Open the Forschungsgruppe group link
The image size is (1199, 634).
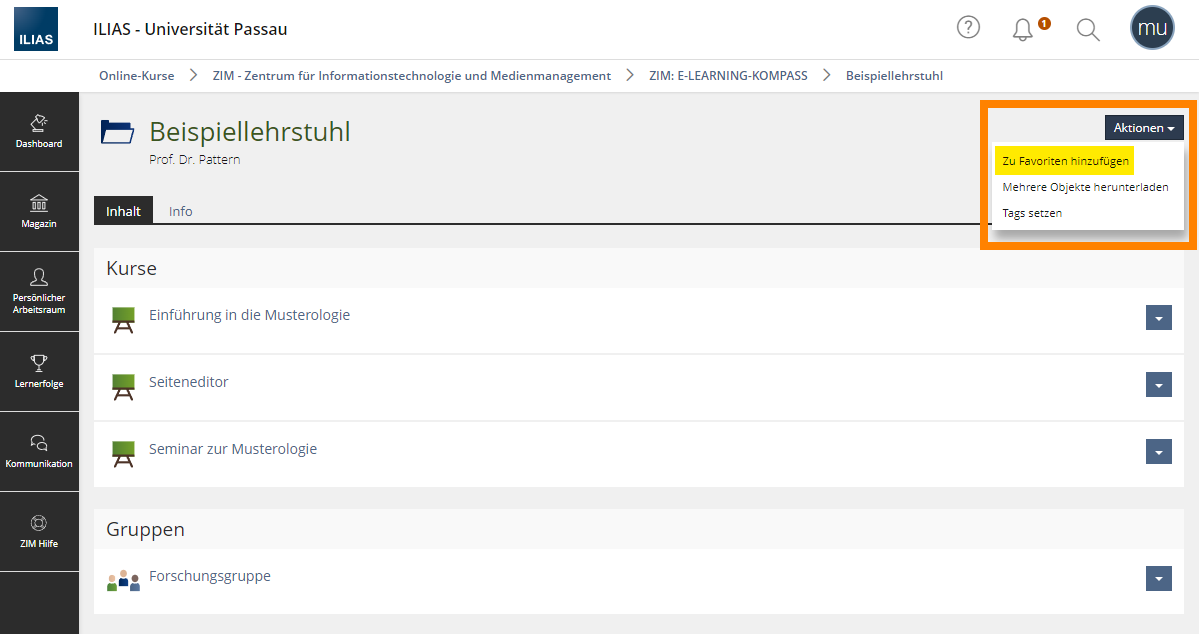click(x=210, y=577)
